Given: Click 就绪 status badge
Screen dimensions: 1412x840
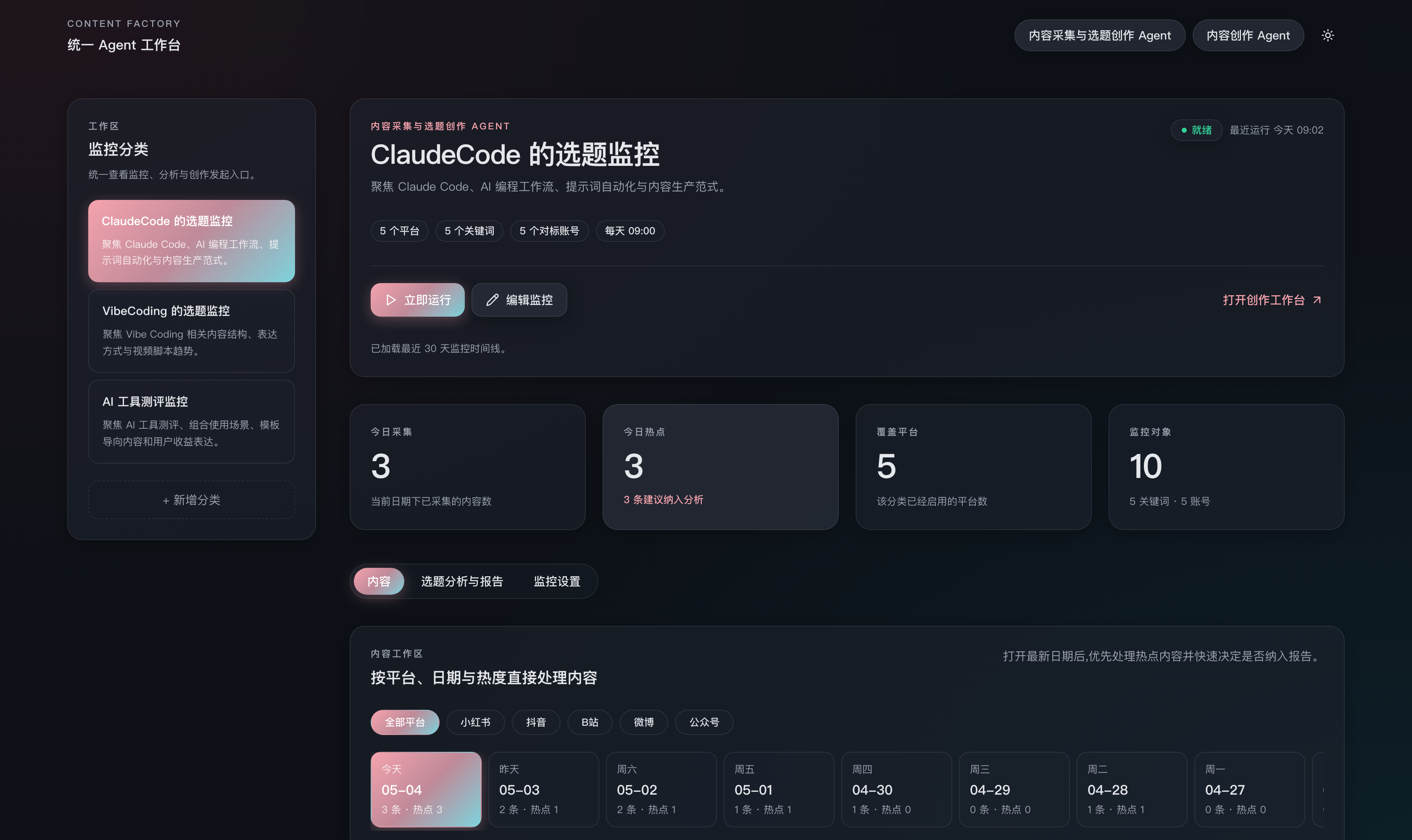Looking at the screenshot, I should point(1196,130).
